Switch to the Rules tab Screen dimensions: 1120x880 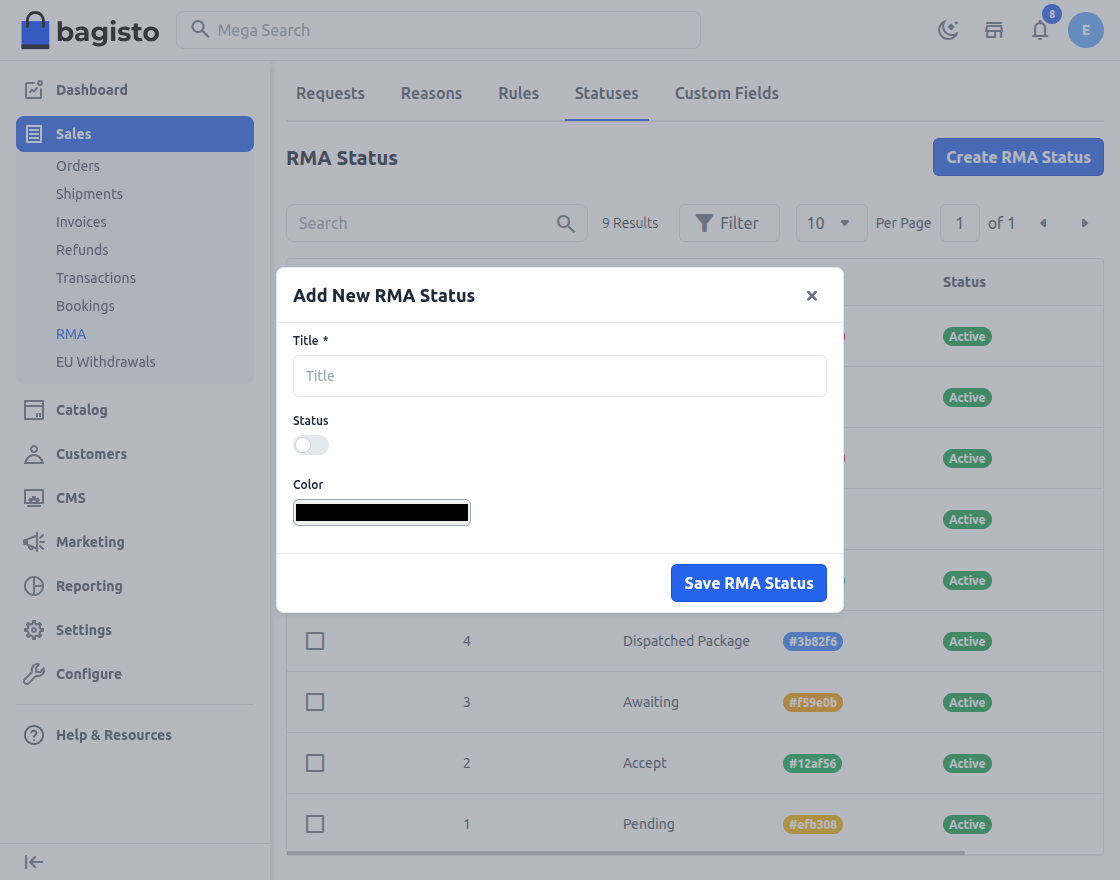[x=519, y=94]
